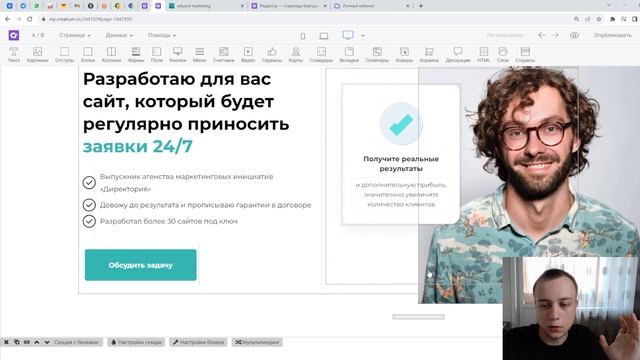Select the teal text заявки 24/7
The height and width of the screenshot is (360, 640).
[138, 146]
